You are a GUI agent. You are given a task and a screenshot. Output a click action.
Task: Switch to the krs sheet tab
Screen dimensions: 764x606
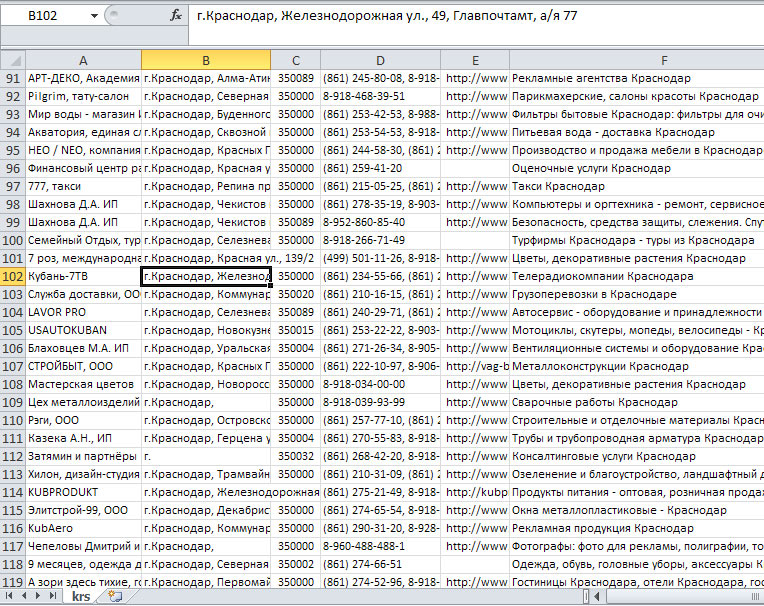point(81,596)
